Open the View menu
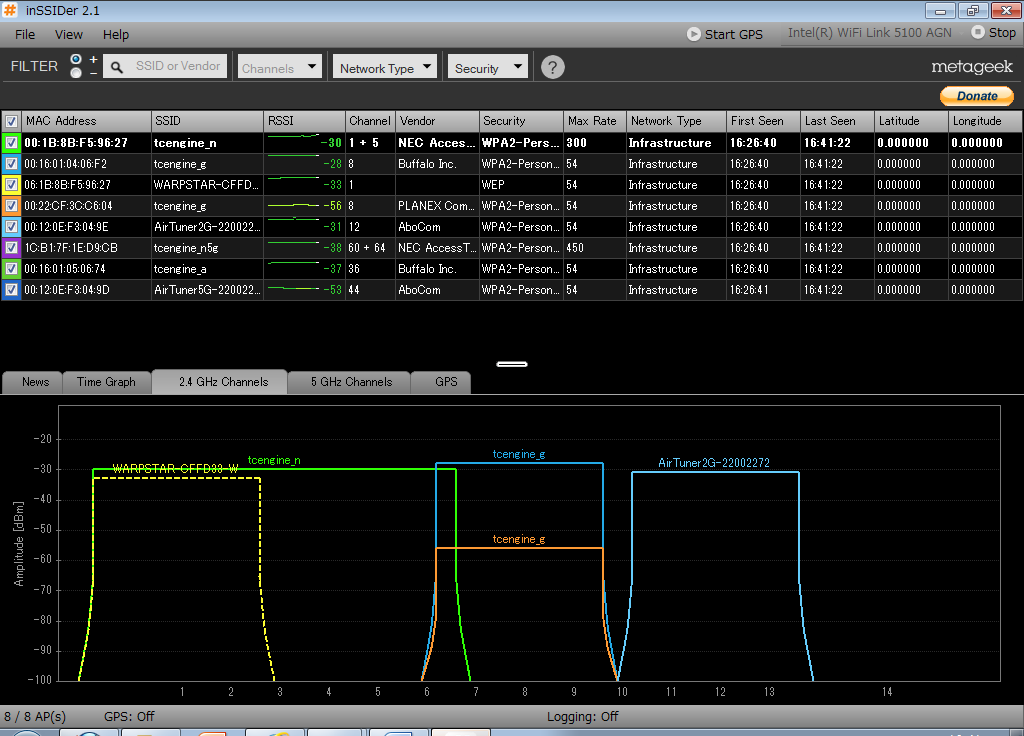The height and width of the screenshot is (736, 1024). pyautogui.click(x=69, y=35)
